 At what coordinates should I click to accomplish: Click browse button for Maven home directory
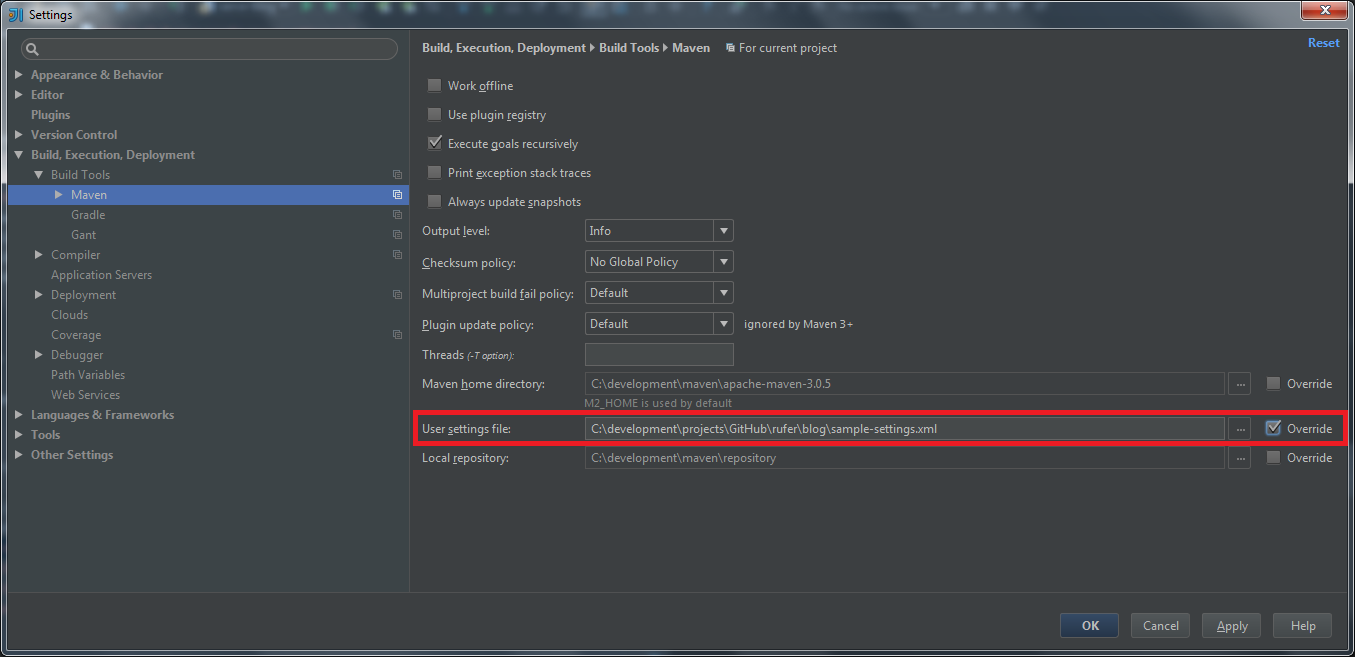pos(1240,384)
